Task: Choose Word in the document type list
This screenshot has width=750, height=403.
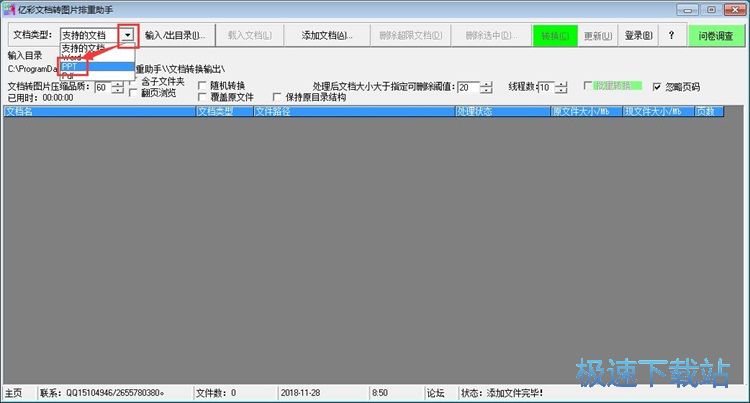Action: click(x=97, y=57)
